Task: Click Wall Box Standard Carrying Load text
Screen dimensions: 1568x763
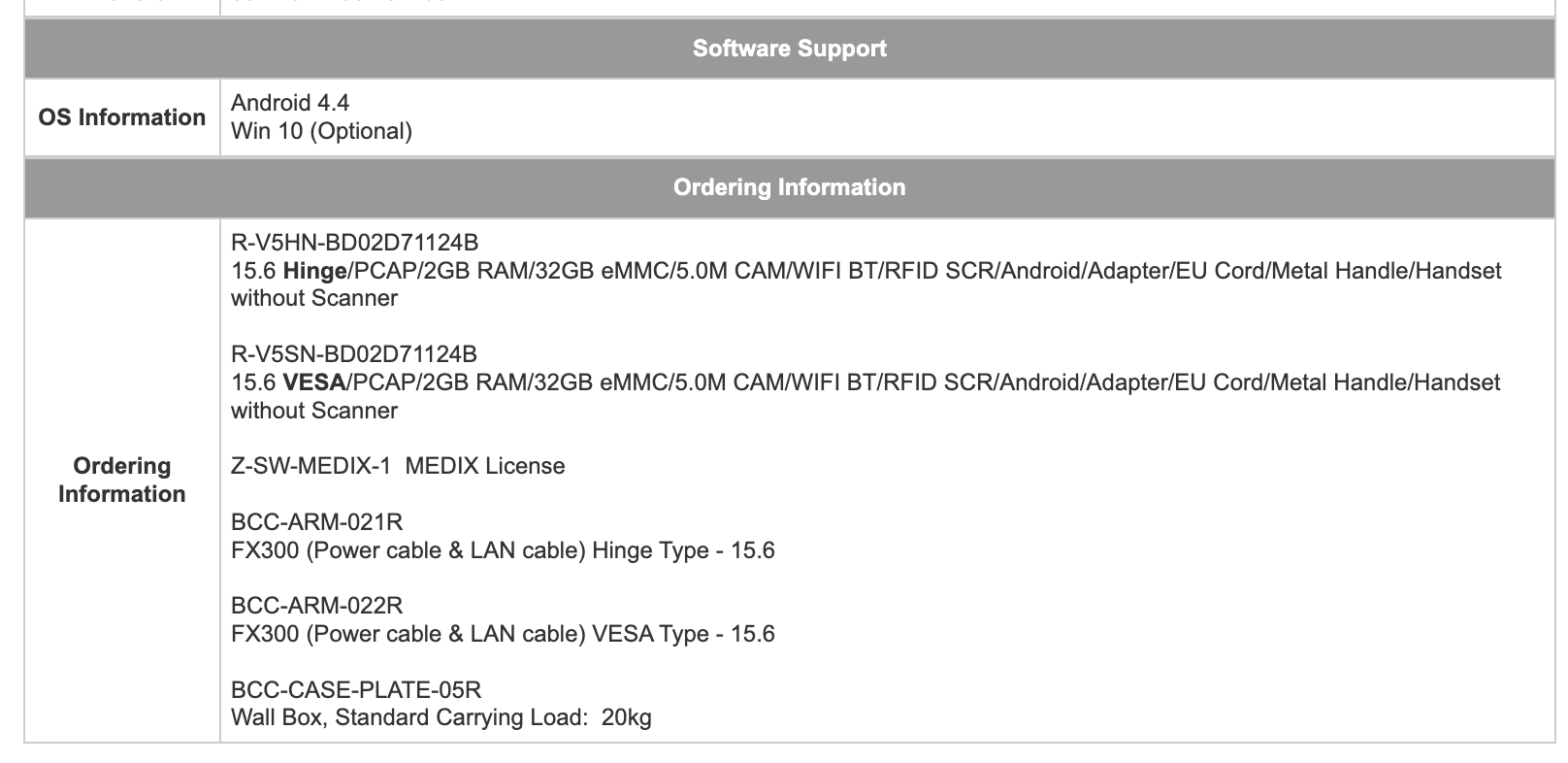Action: [x=408, y=718]
